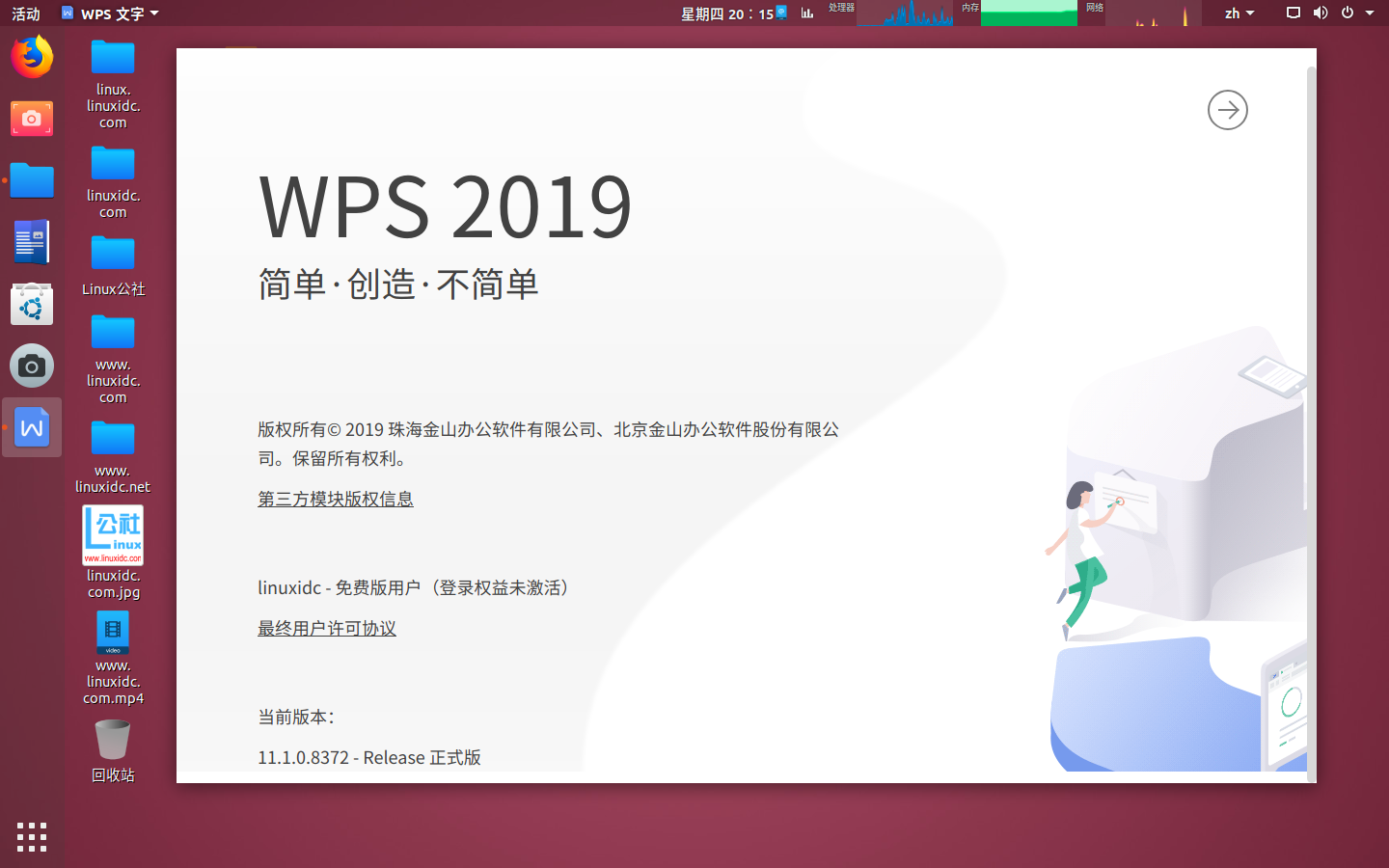The image size is (1389, 868).
Task: Select the Linux公社 desktop folder
Action: pyautogui.click(x=113, y=265)
